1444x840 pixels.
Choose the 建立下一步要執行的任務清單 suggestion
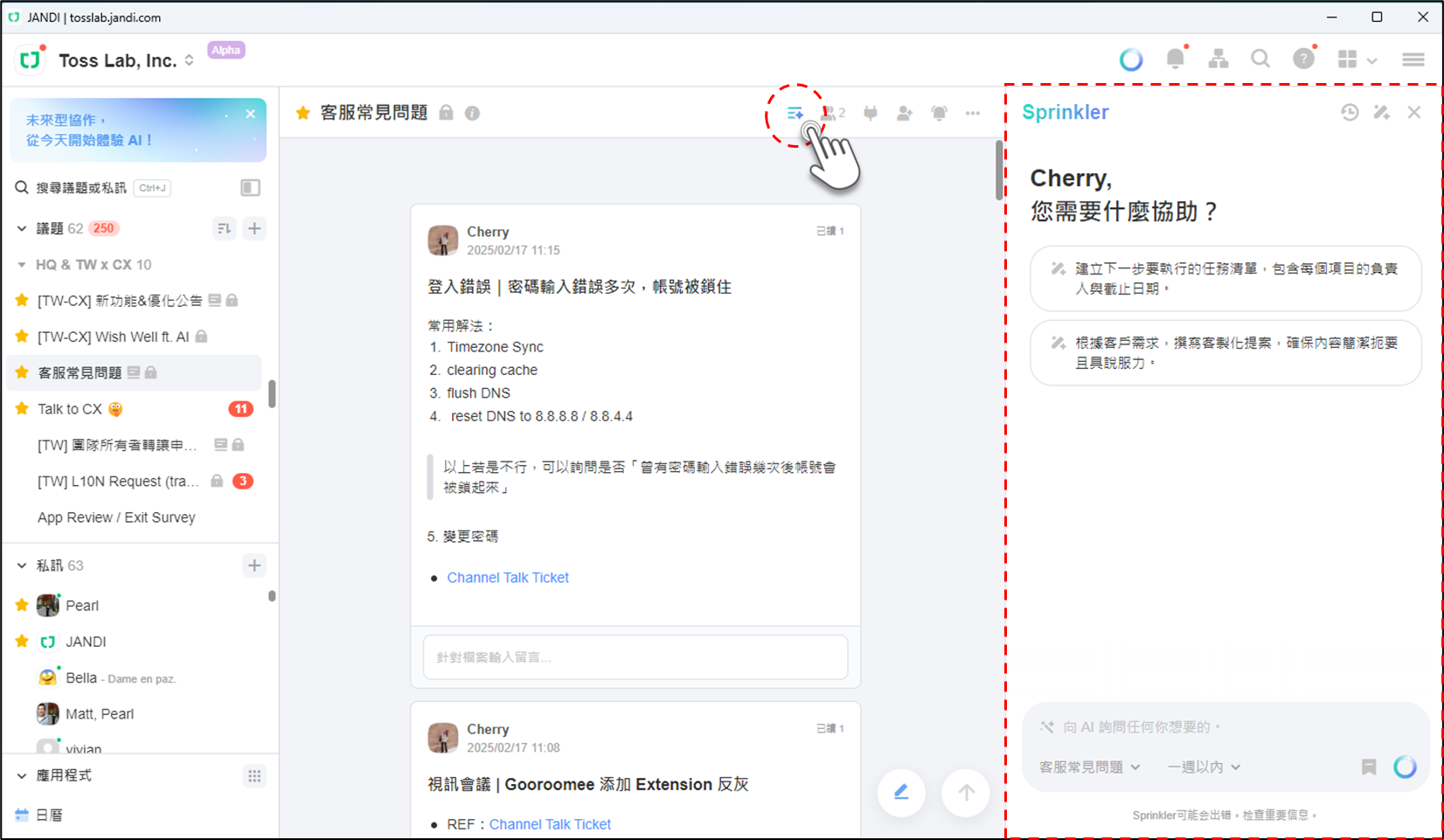[x=1225, y=279]
